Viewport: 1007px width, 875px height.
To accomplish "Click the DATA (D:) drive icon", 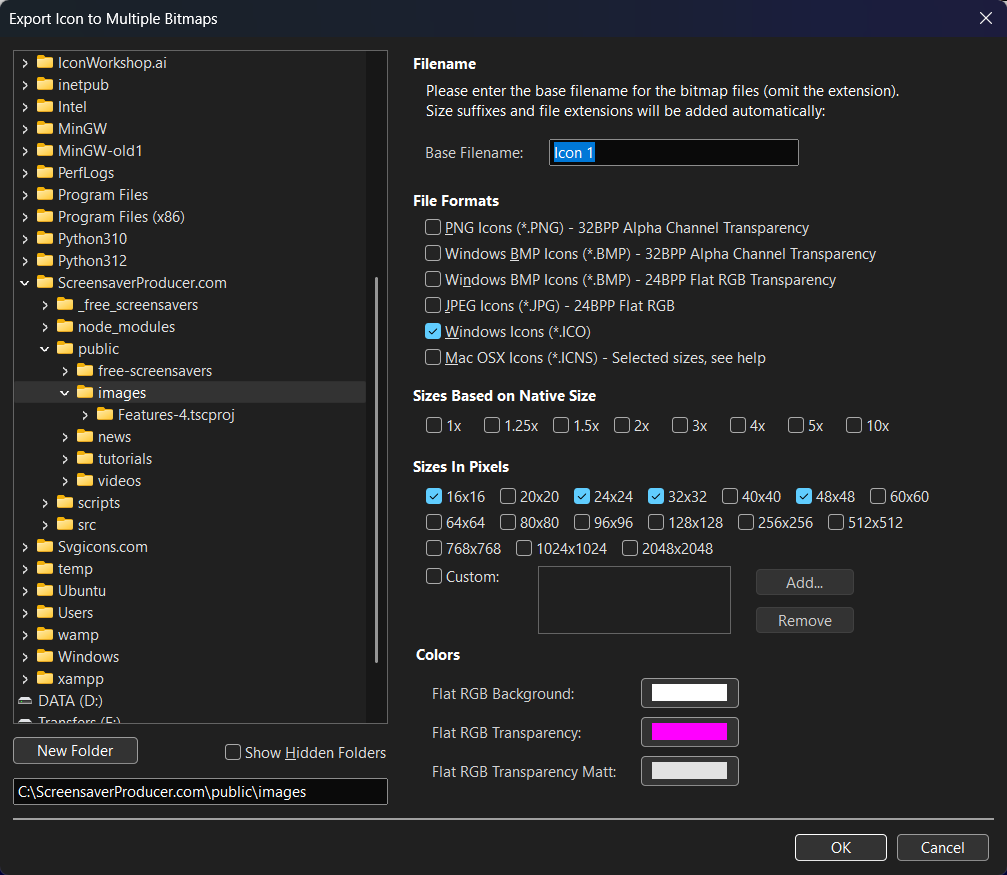I will pyautogui.click(x=26, y=700).
